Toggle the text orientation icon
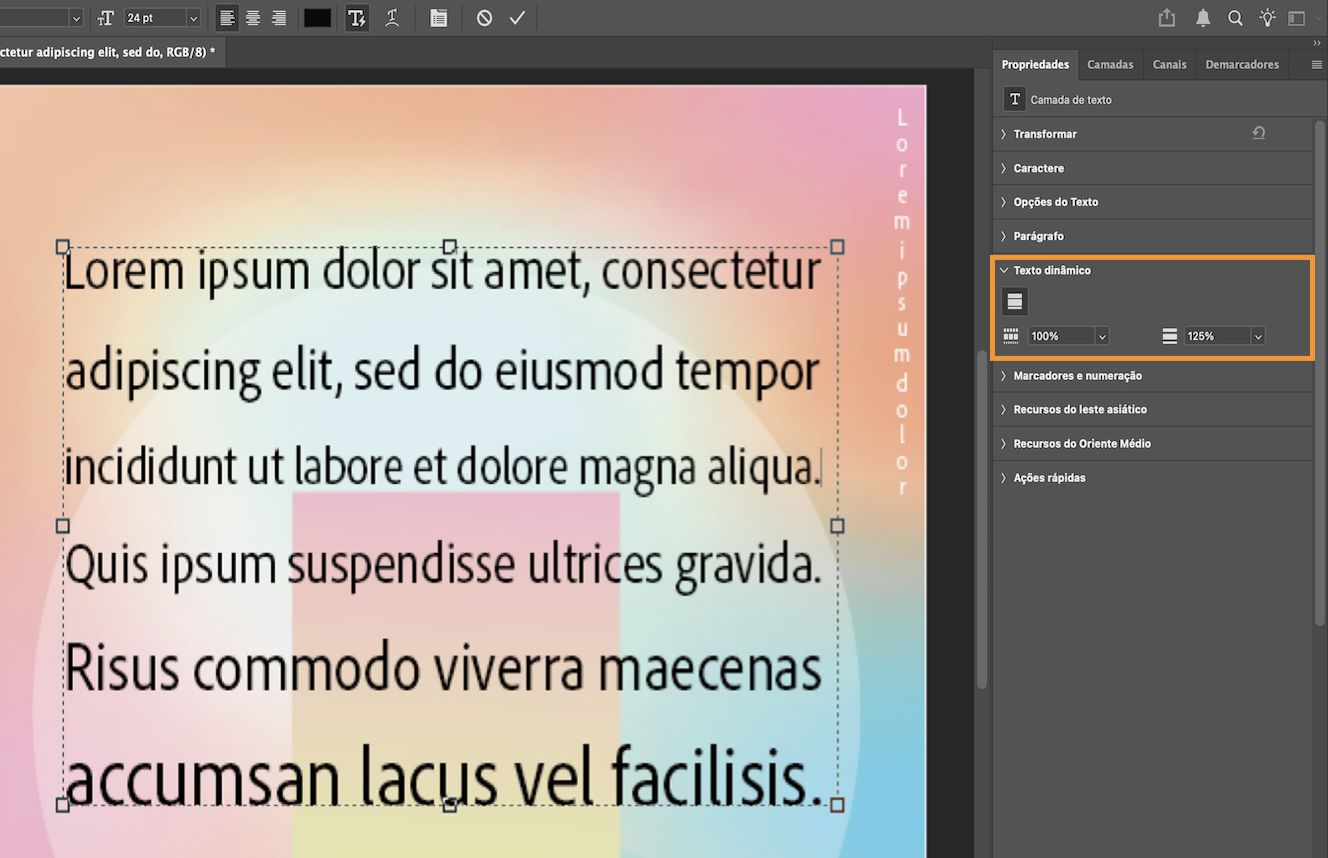This screenshot has width=1328, height=858. (357, 17)
